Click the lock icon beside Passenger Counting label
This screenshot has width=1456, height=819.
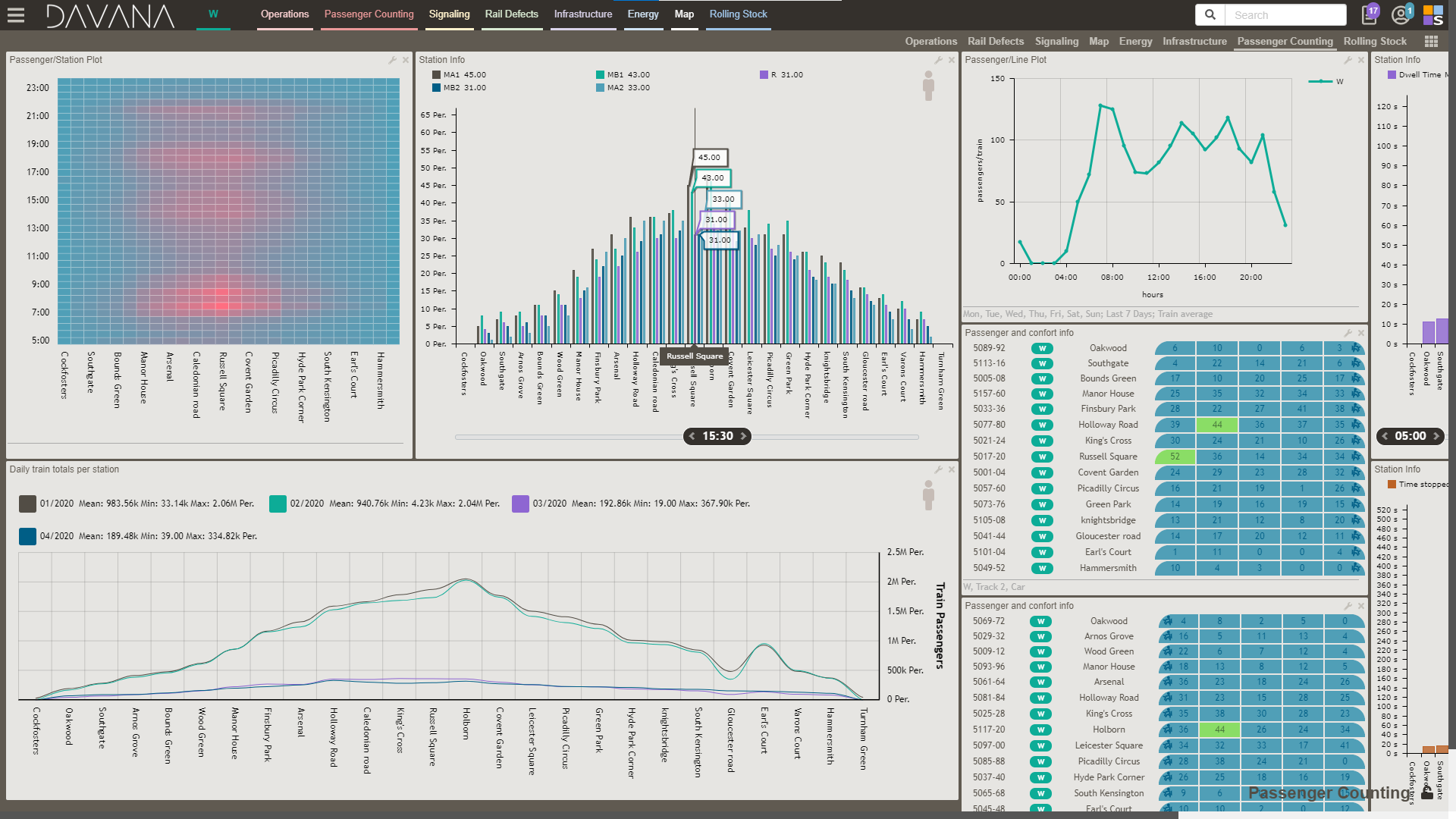1427,792
